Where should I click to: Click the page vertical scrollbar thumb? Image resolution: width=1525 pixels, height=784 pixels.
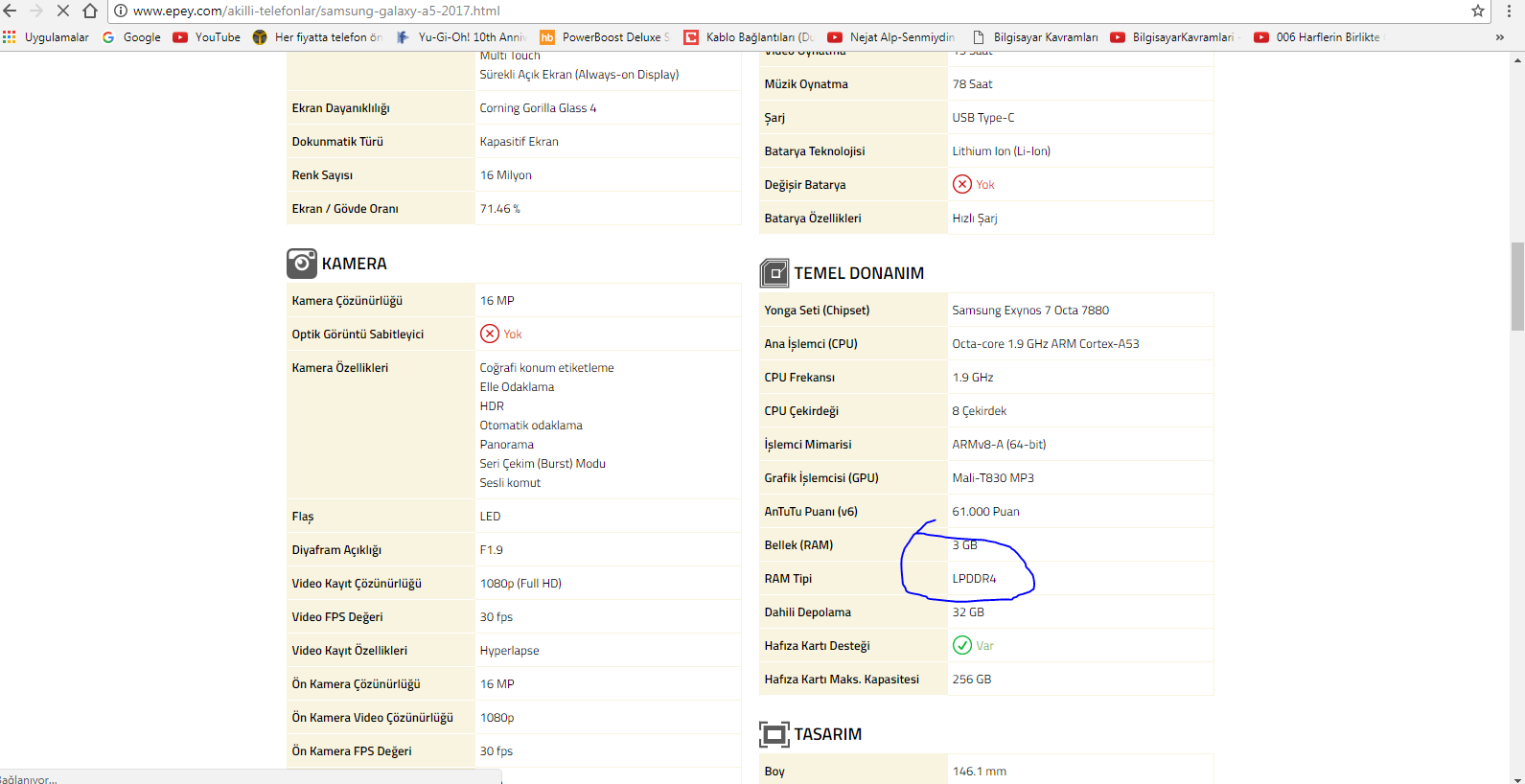(x=1517, y=287)
